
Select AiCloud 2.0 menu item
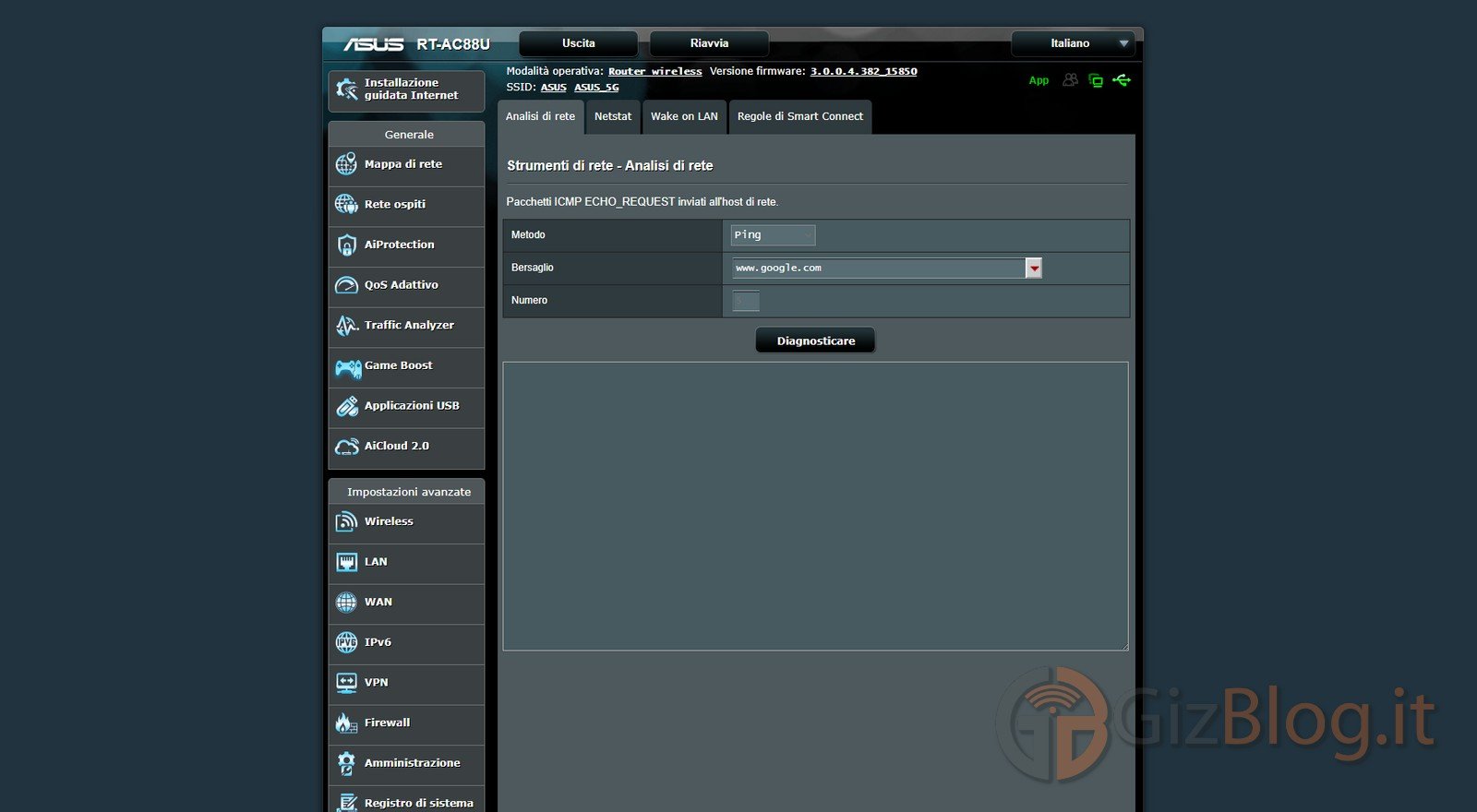point(406,447)
